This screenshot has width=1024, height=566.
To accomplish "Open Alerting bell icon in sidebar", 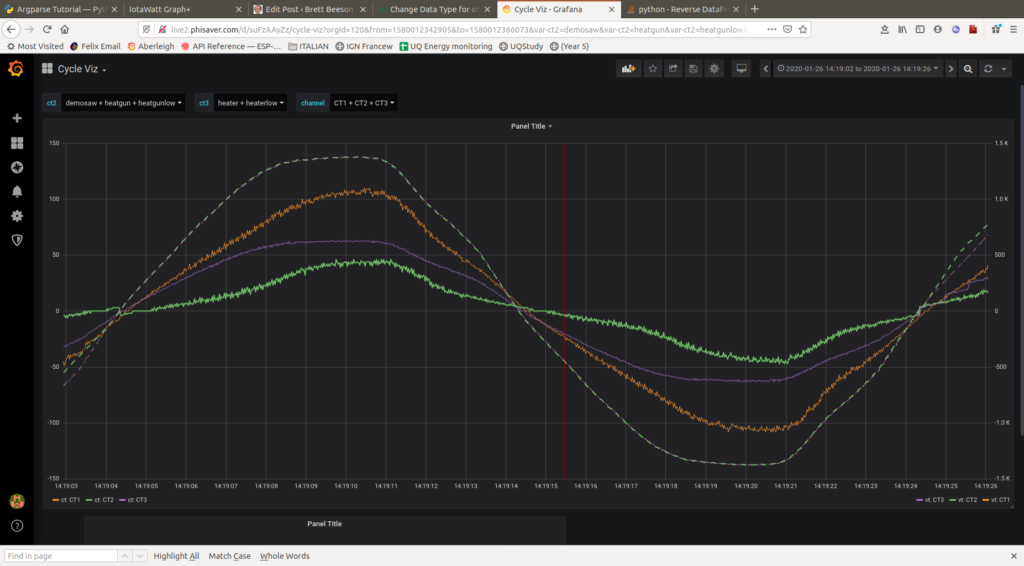I will point(17,191).
